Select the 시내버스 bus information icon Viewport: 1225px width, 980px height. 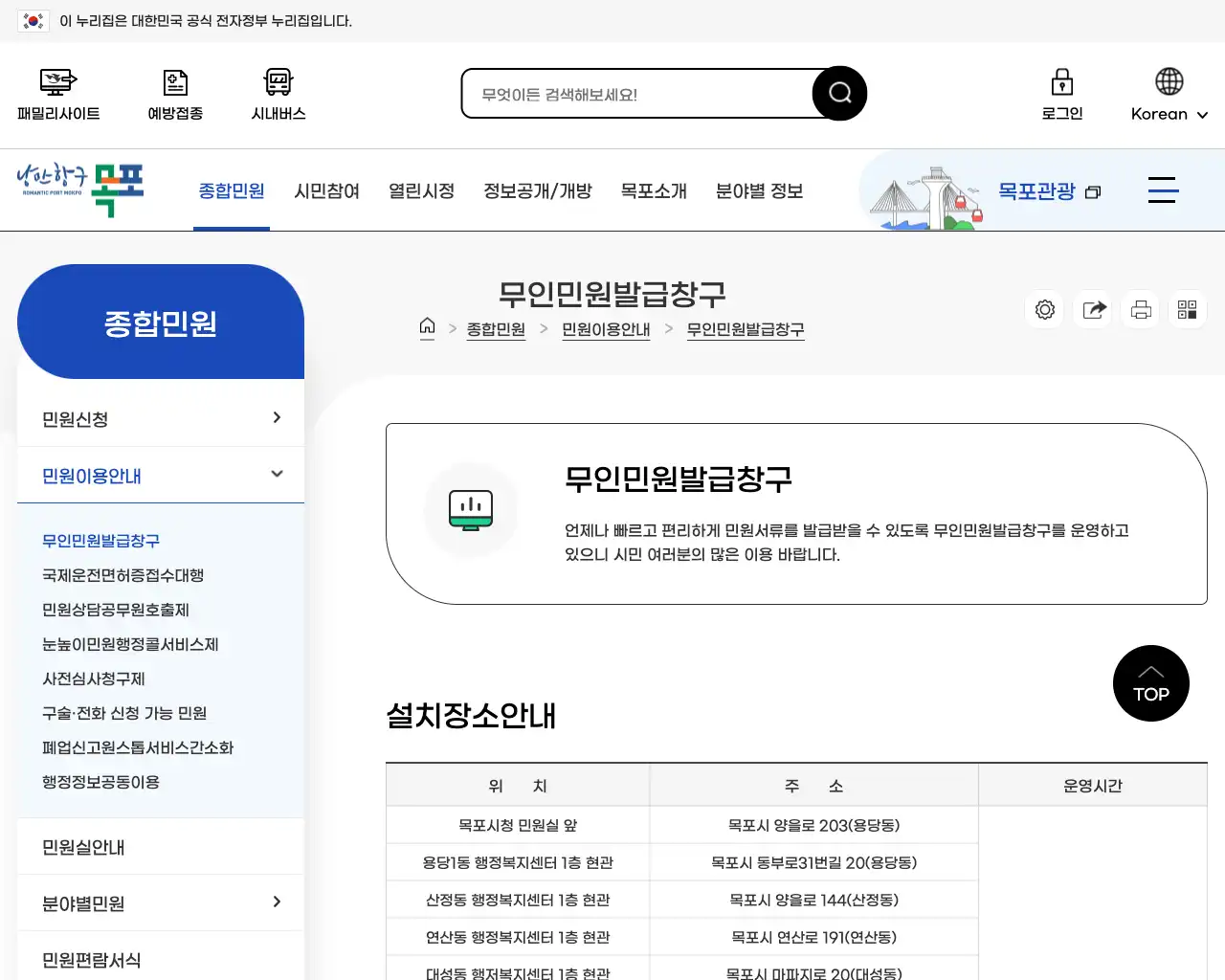(277, 93)
